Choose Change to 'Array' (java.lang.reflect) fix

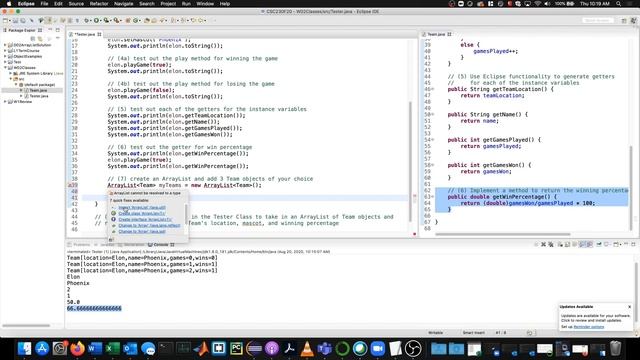pos(149,225)
